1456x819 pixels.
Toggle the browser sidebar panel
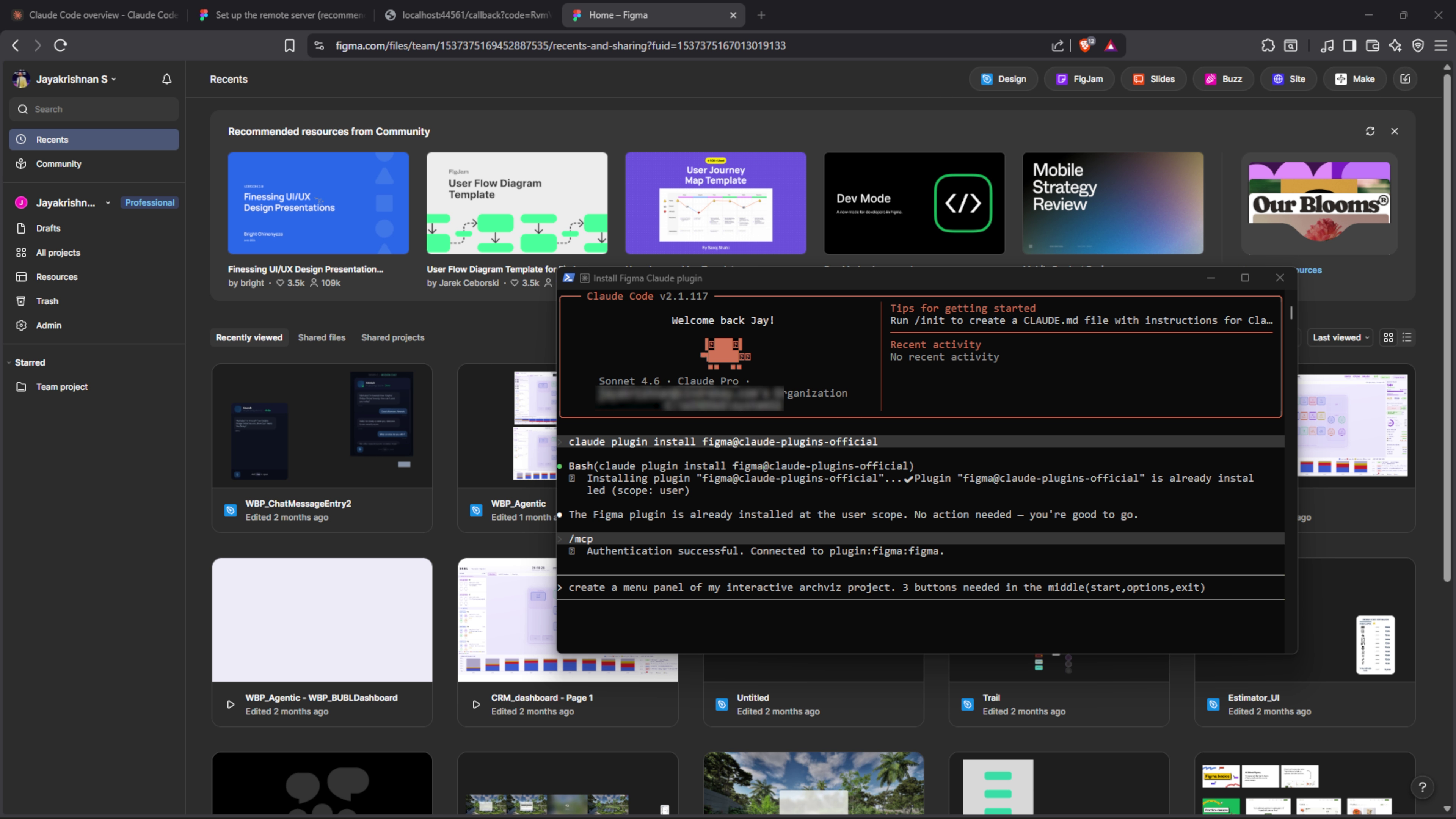(1350, 45)
